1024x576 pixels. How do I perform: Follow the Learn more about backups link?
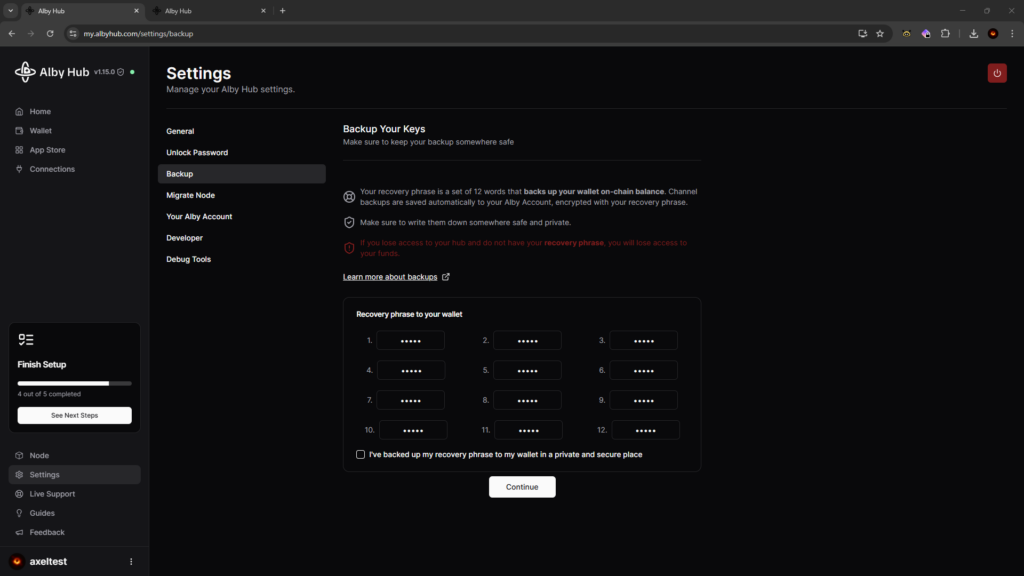click(390, 277)
